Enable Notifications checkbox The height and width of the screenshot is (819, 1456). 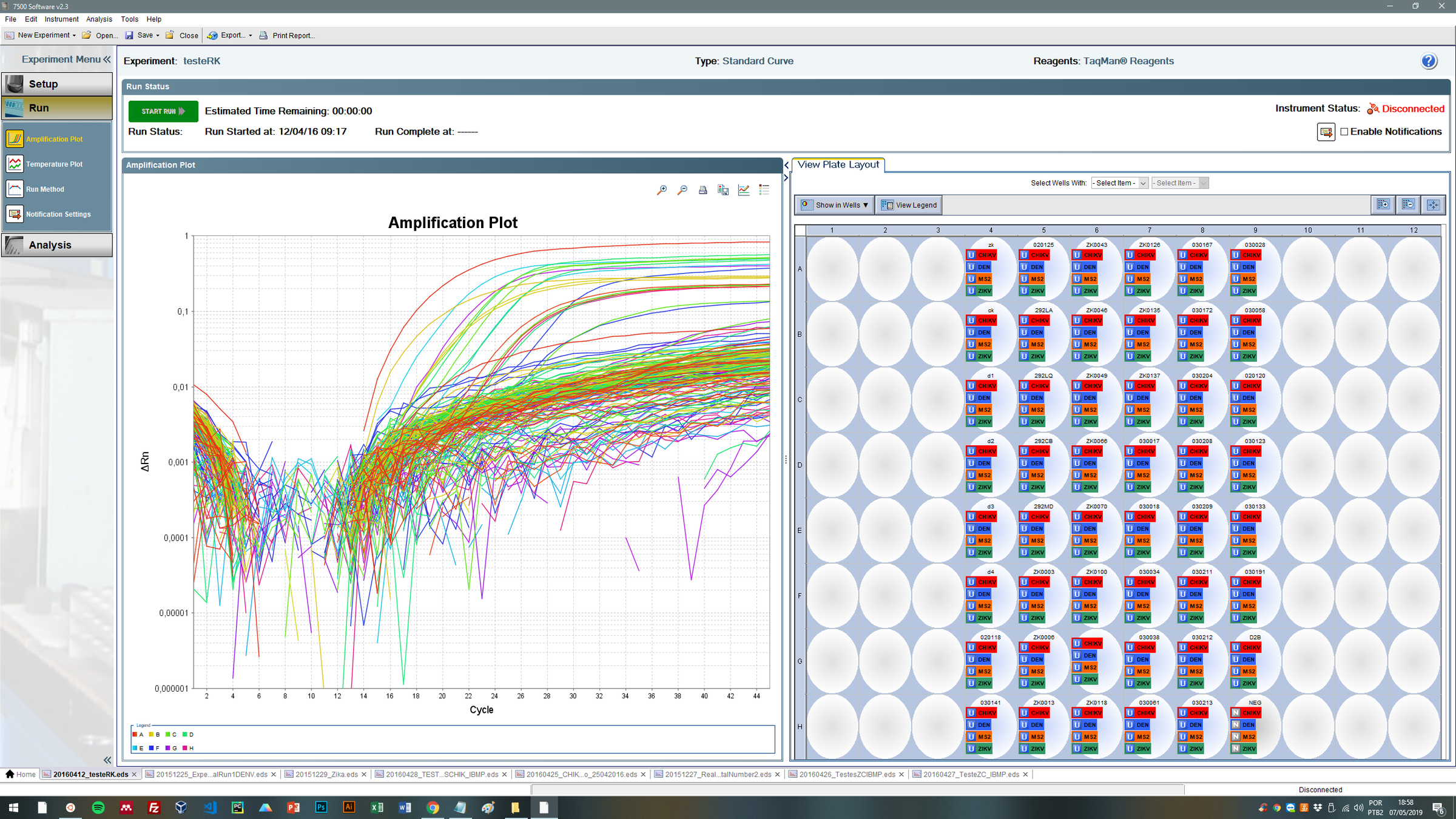point(1344,132)
